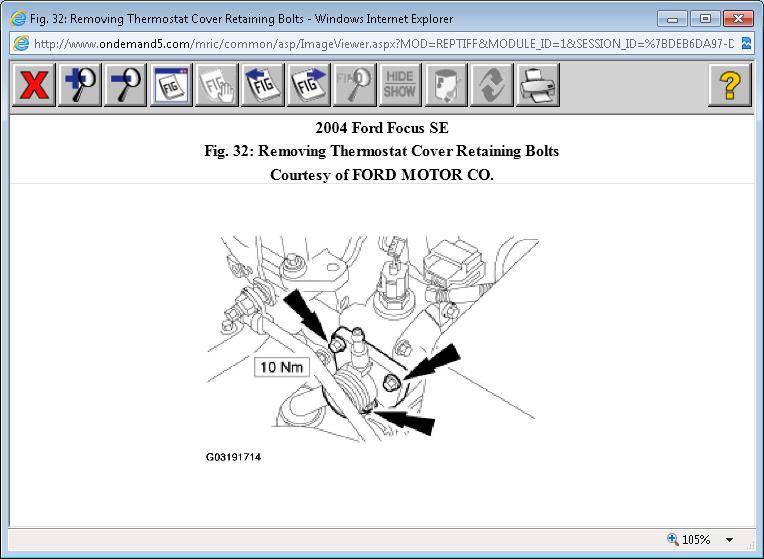Minimize the Internet Explorer window
Image resolution: width=764 pixels, height=559 pixels.
672,19
